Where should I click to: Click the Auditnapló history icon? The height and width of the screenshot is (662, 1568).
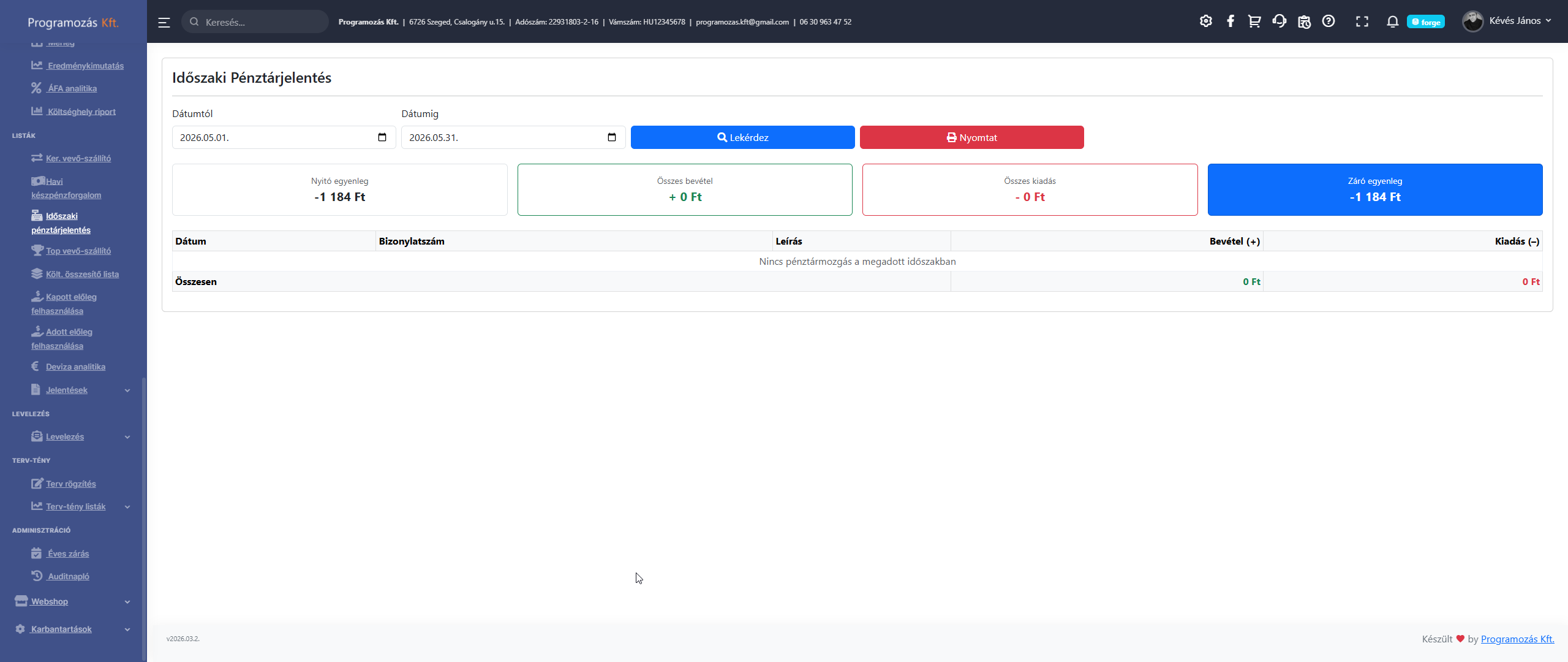pos(37,576)
